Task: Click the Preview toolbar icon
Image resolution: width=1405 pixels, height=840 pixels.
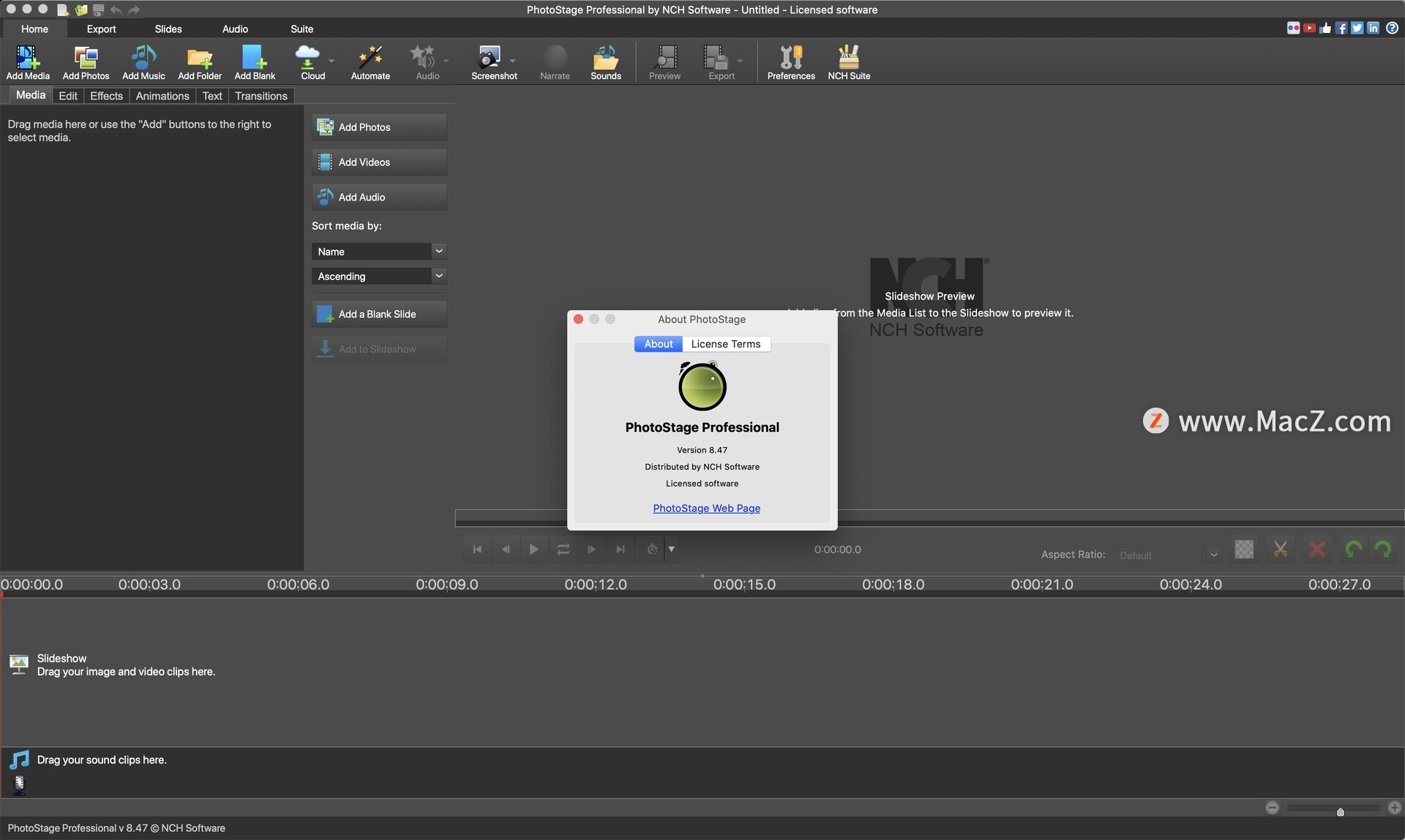Action: (664, 62)
